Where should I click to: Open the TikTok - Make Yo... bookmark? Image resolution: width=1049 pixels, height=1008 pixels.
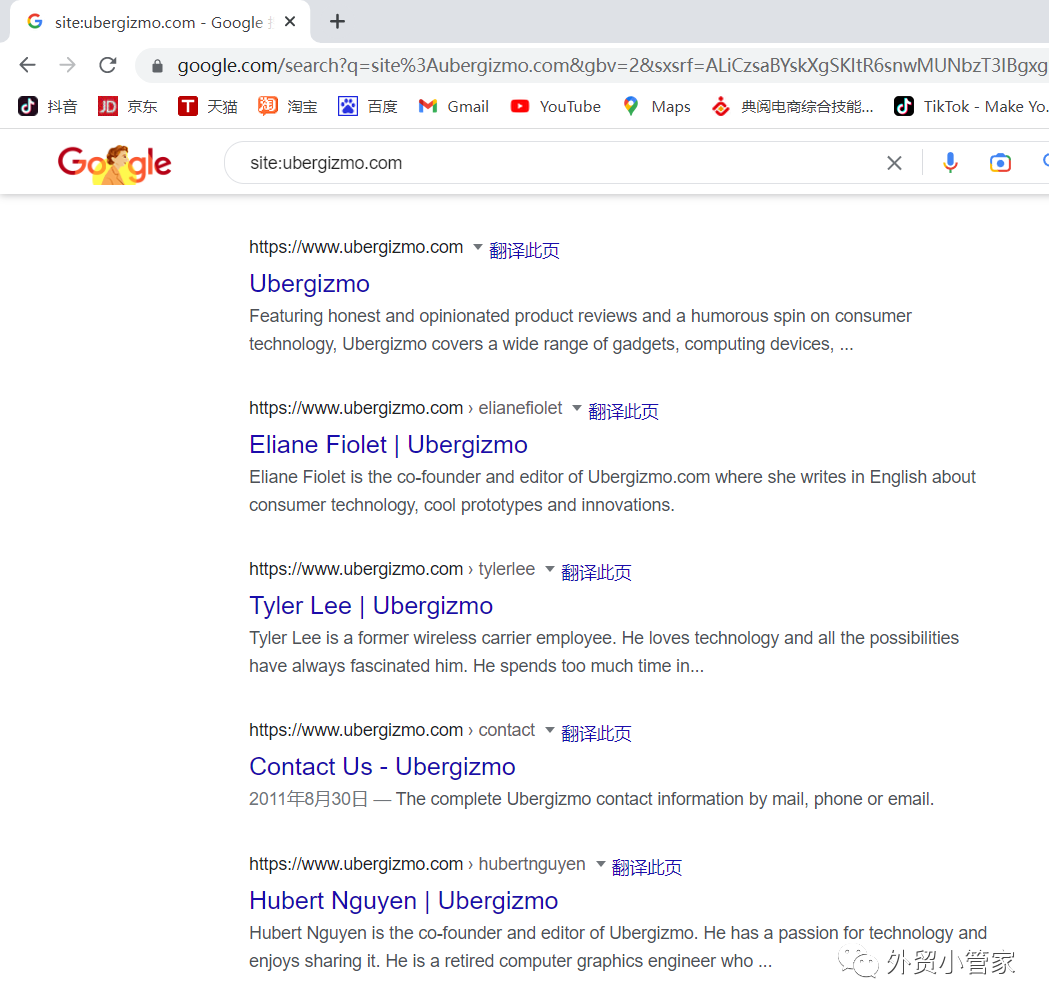(x=970, y=106)
